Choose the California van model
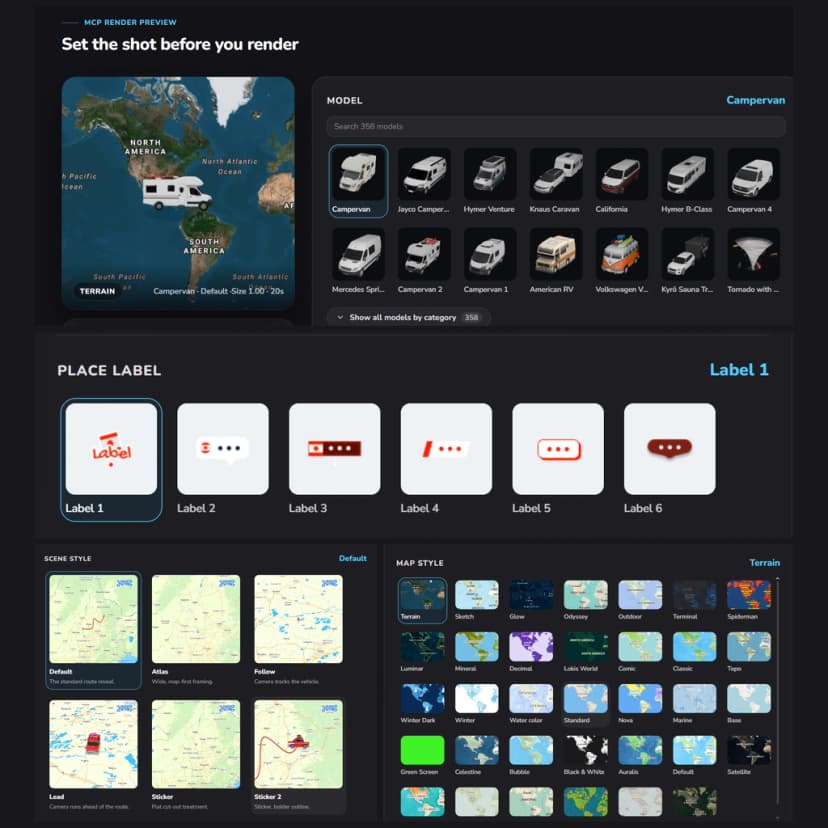Viewport: 828px width, 828px height. click(622, 174)
